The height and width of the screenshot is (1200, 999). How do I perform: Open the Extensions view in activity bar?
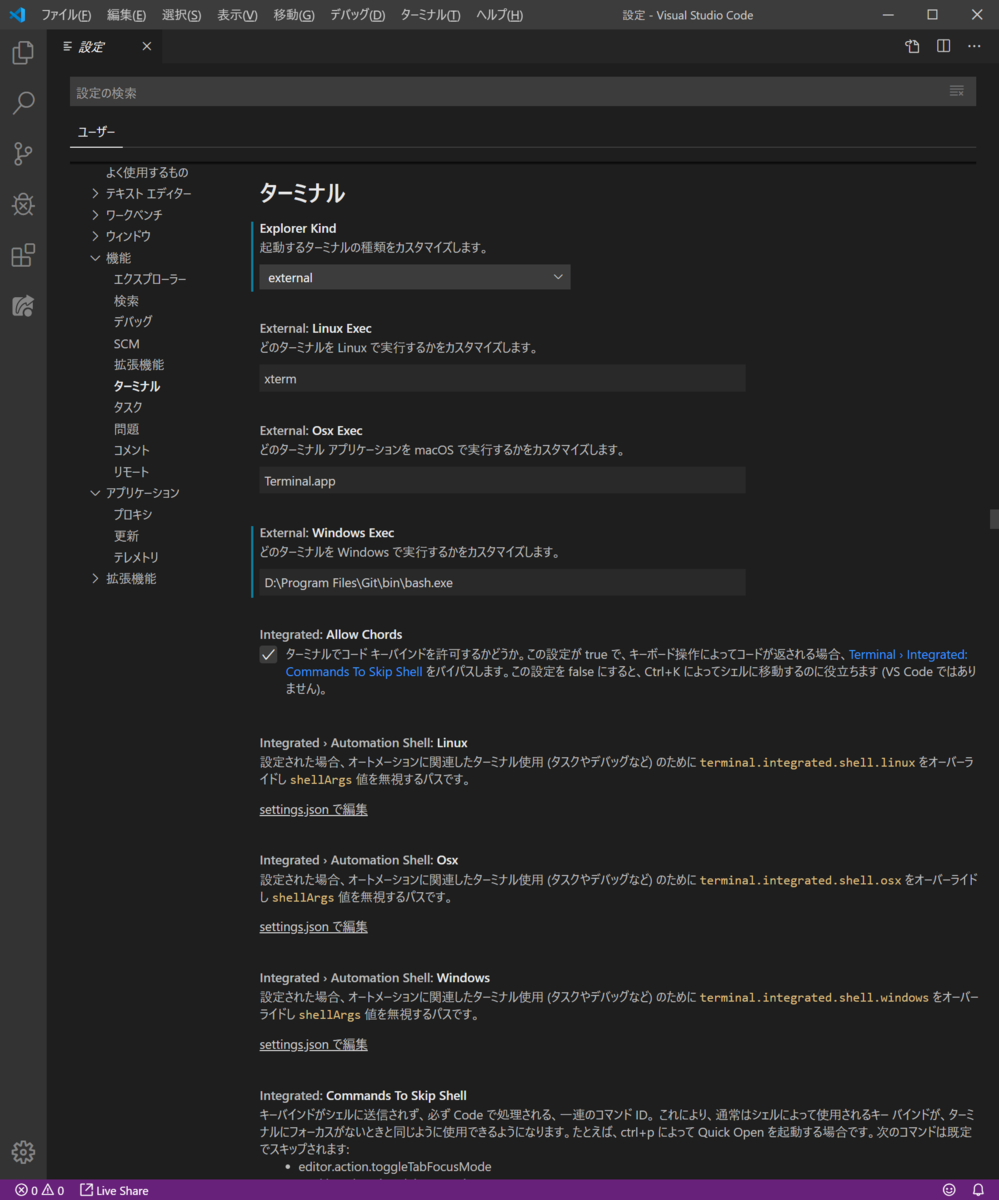coord(23,255)
